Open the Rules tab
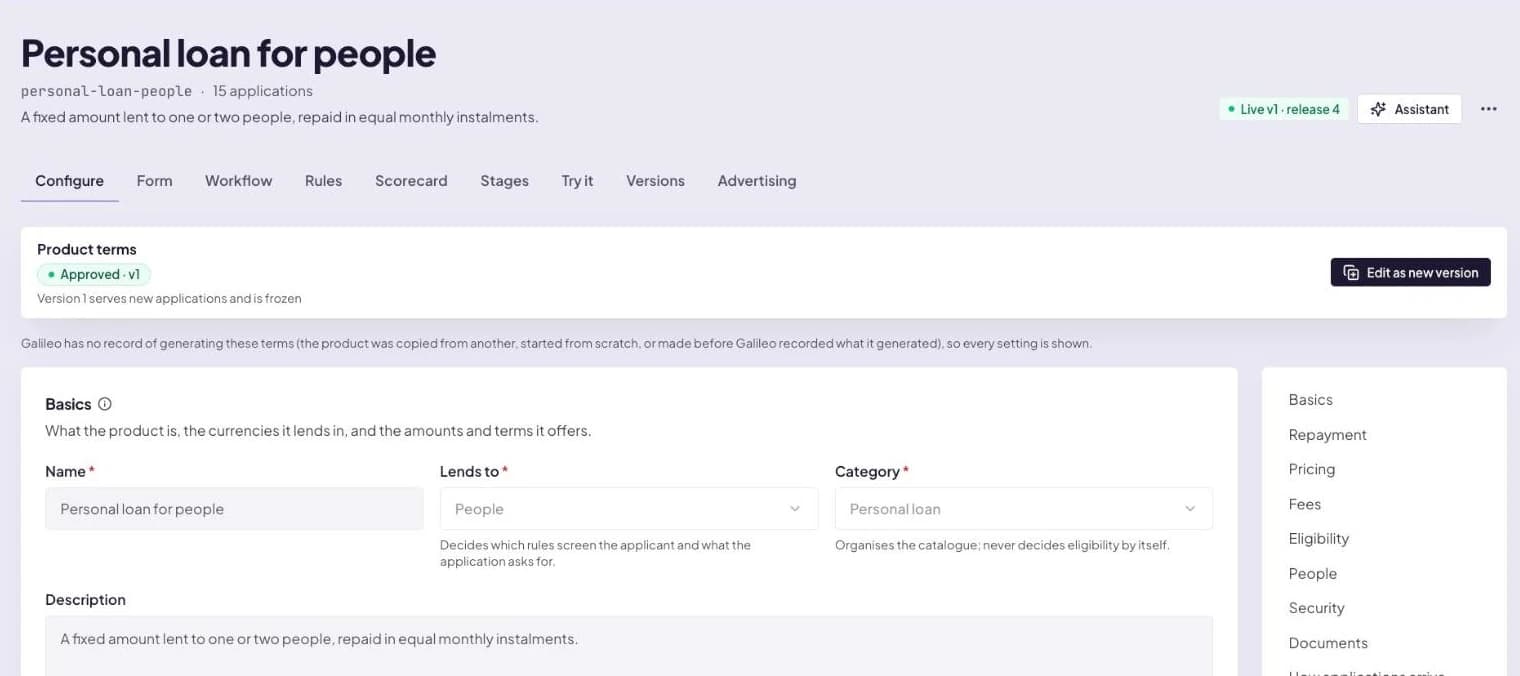Image resolution: width=1520 pixels, height=676 pixels. point(323,181)
